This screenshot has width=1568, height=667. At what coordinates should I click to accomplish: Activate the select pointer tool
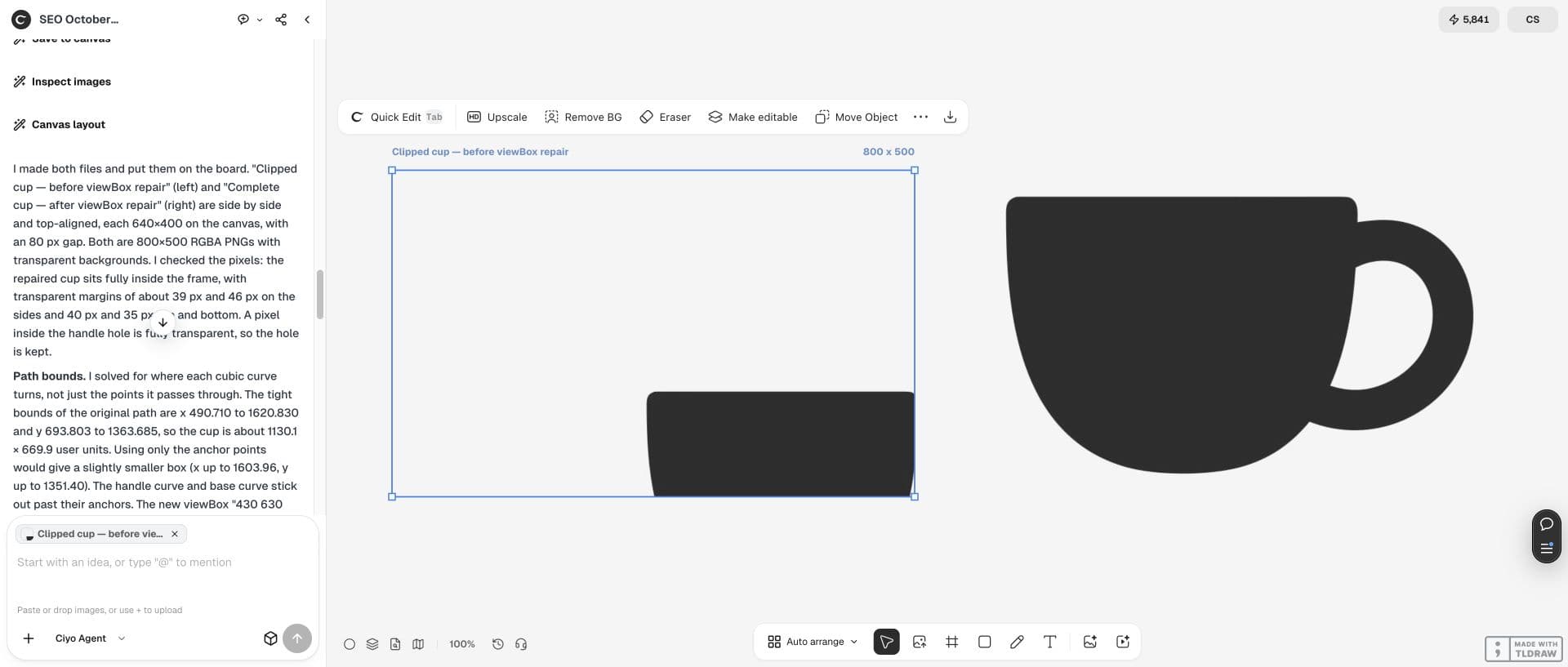(886, 642)
